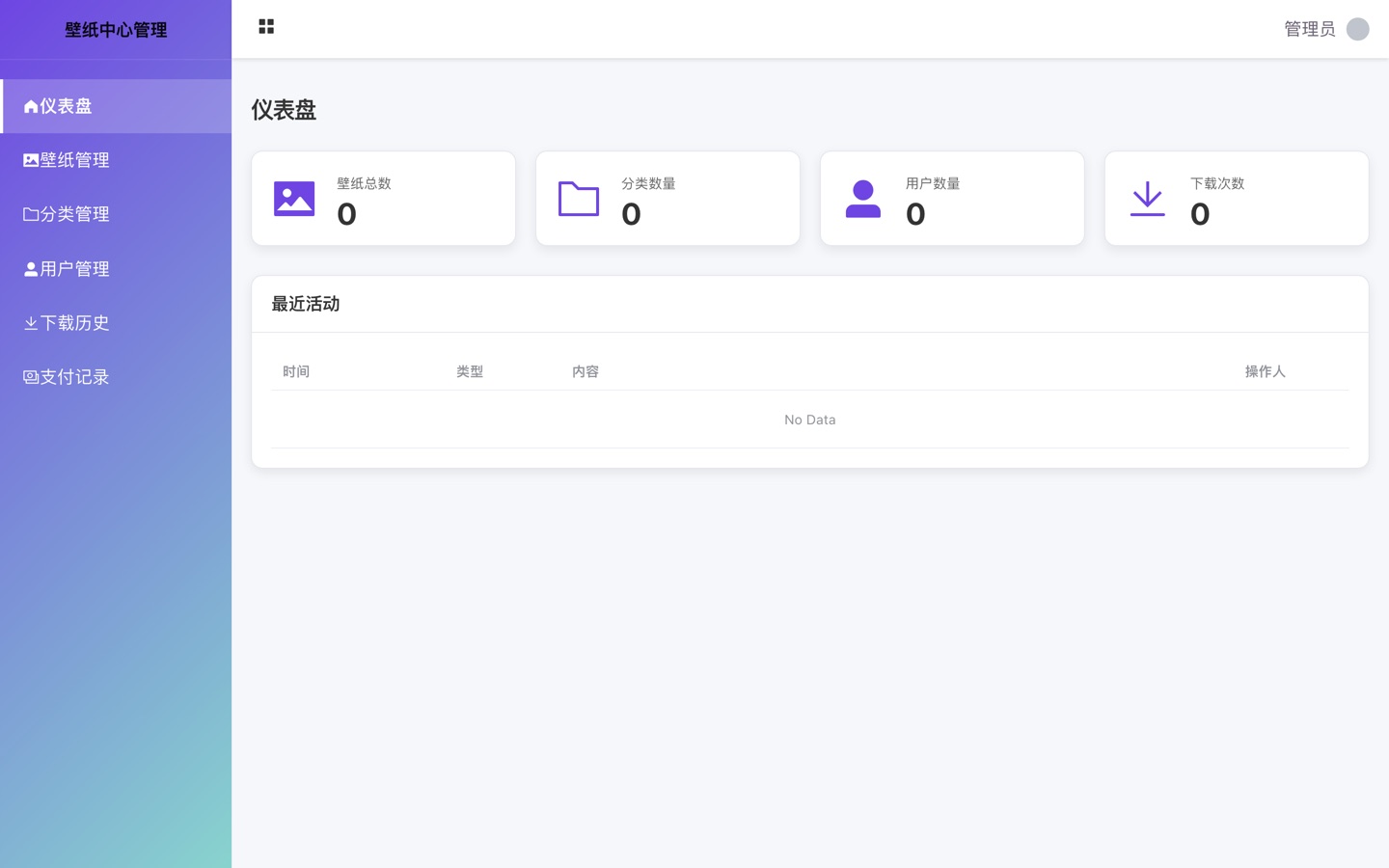Click the download icon beside 下载历史
The image size is (1389, 868).
coord(31,323)
